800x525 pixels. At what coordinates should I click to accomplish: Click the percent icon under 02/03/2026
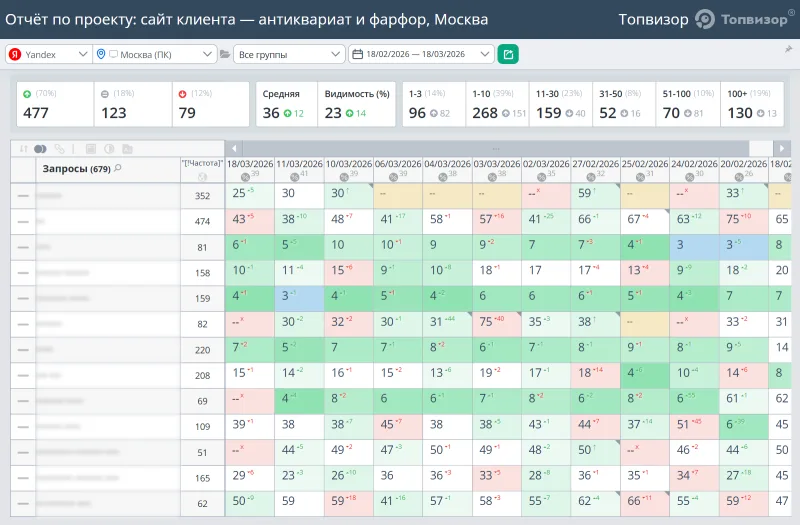[542, 177]
